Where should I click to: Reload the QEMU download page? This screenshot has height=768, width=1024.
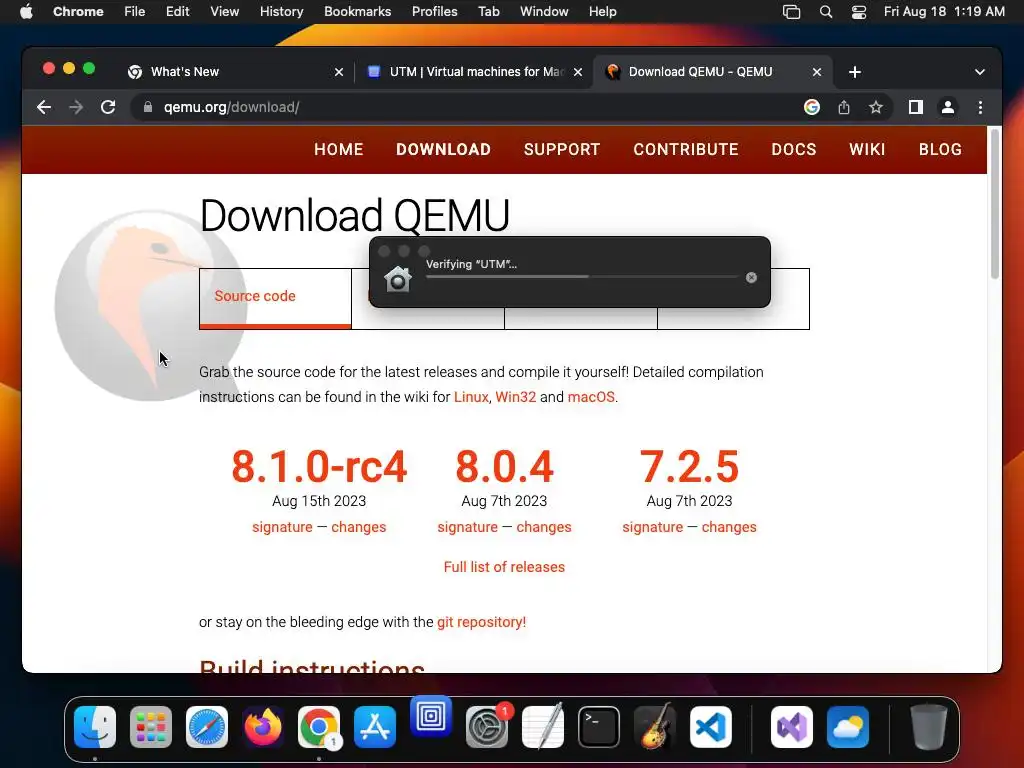coord(108,107)
